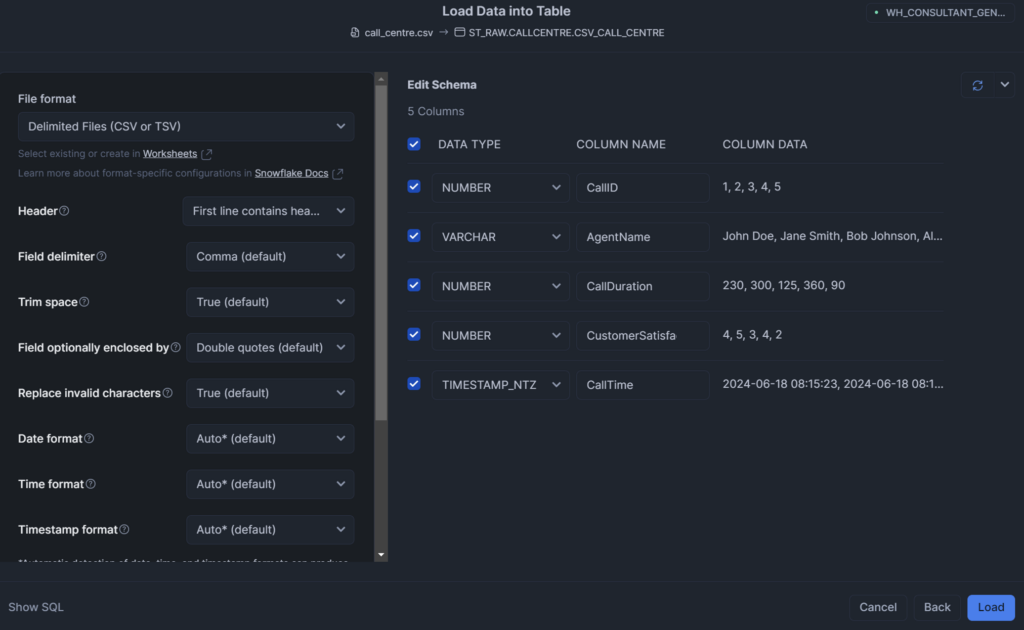Click the refresh schema detection icon
Viewport: 1024px width, 630px height.
click(x=977, y=85)
